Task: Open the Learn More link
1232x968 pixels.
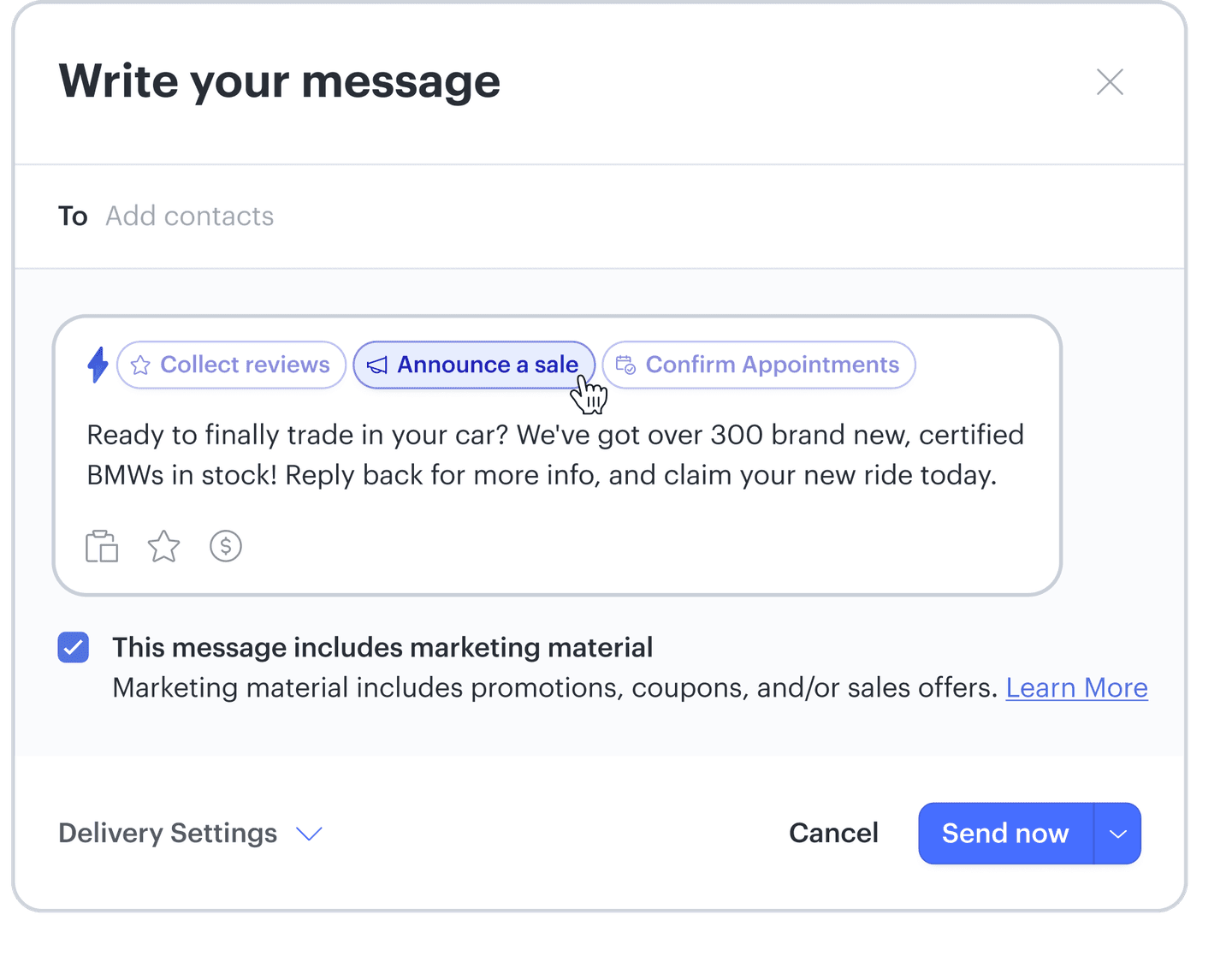Action: click(x=1076, y=688)
